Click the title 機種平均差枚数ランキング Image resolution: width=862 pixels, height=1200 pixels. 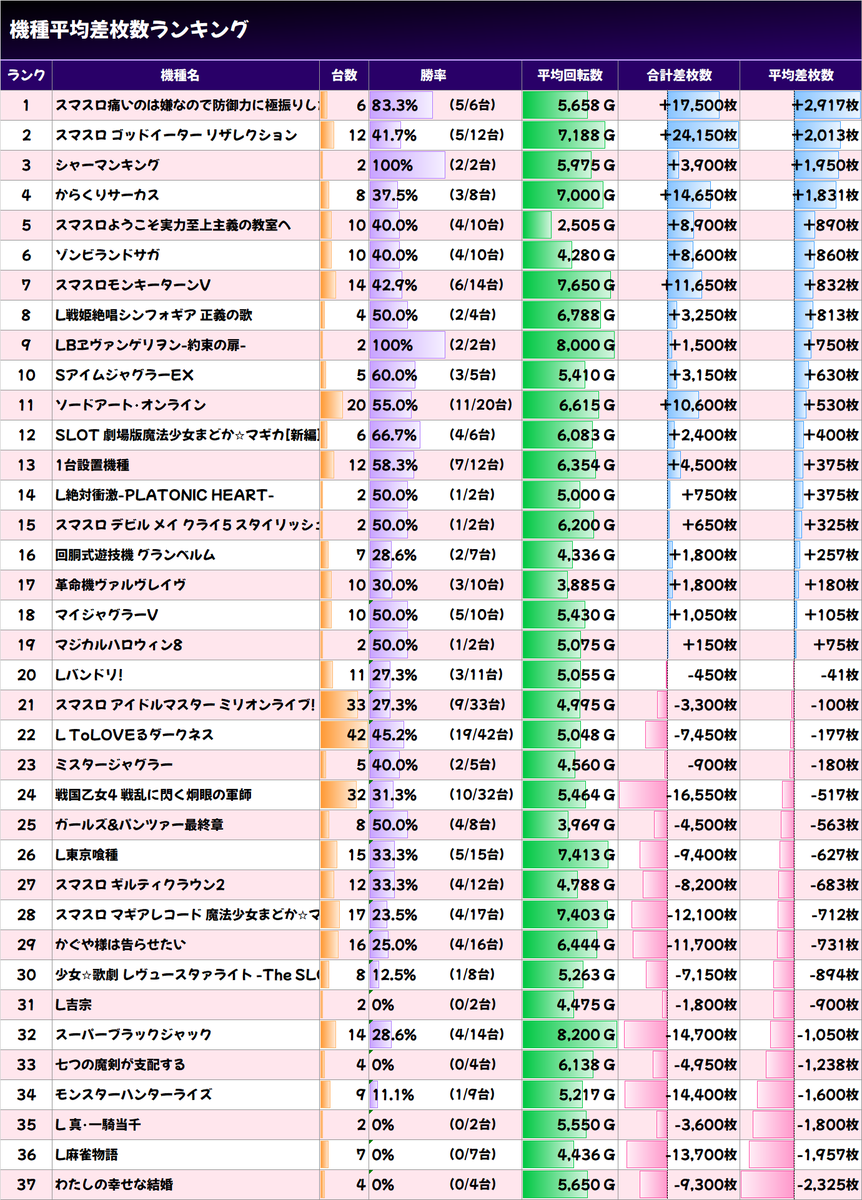click(x=129, y=30)
